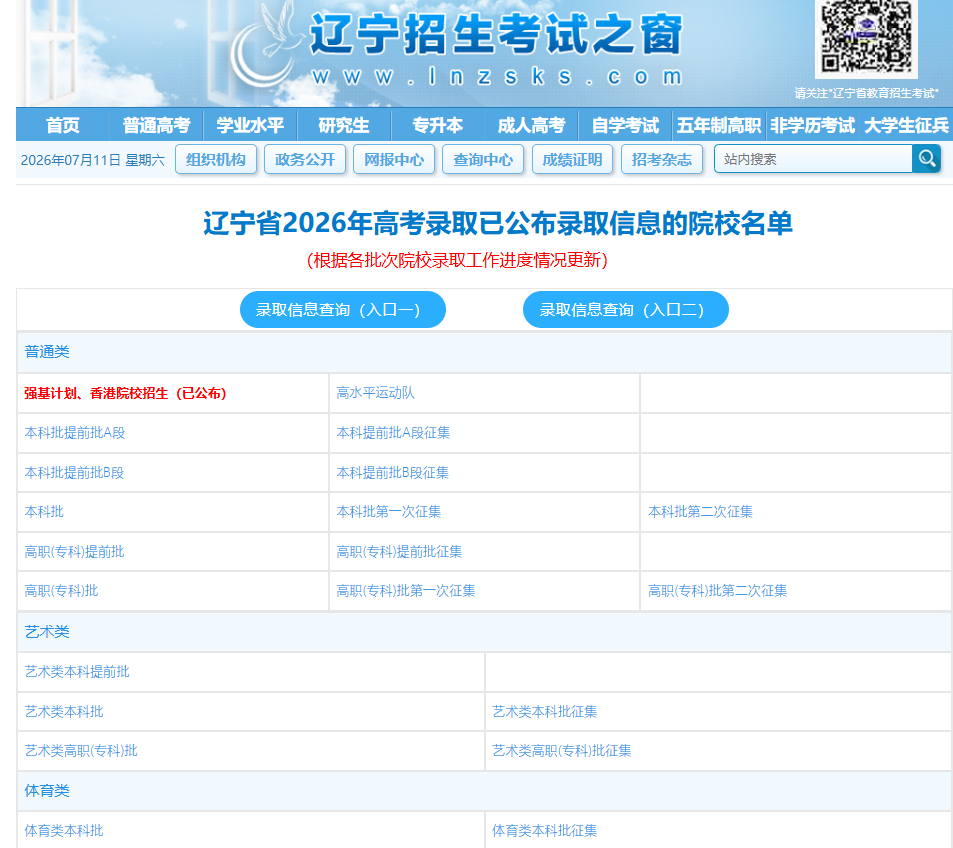Click the date text 2026年07月11日 星期六
Screen dimensions: 953x848
[x=92, y=160]
